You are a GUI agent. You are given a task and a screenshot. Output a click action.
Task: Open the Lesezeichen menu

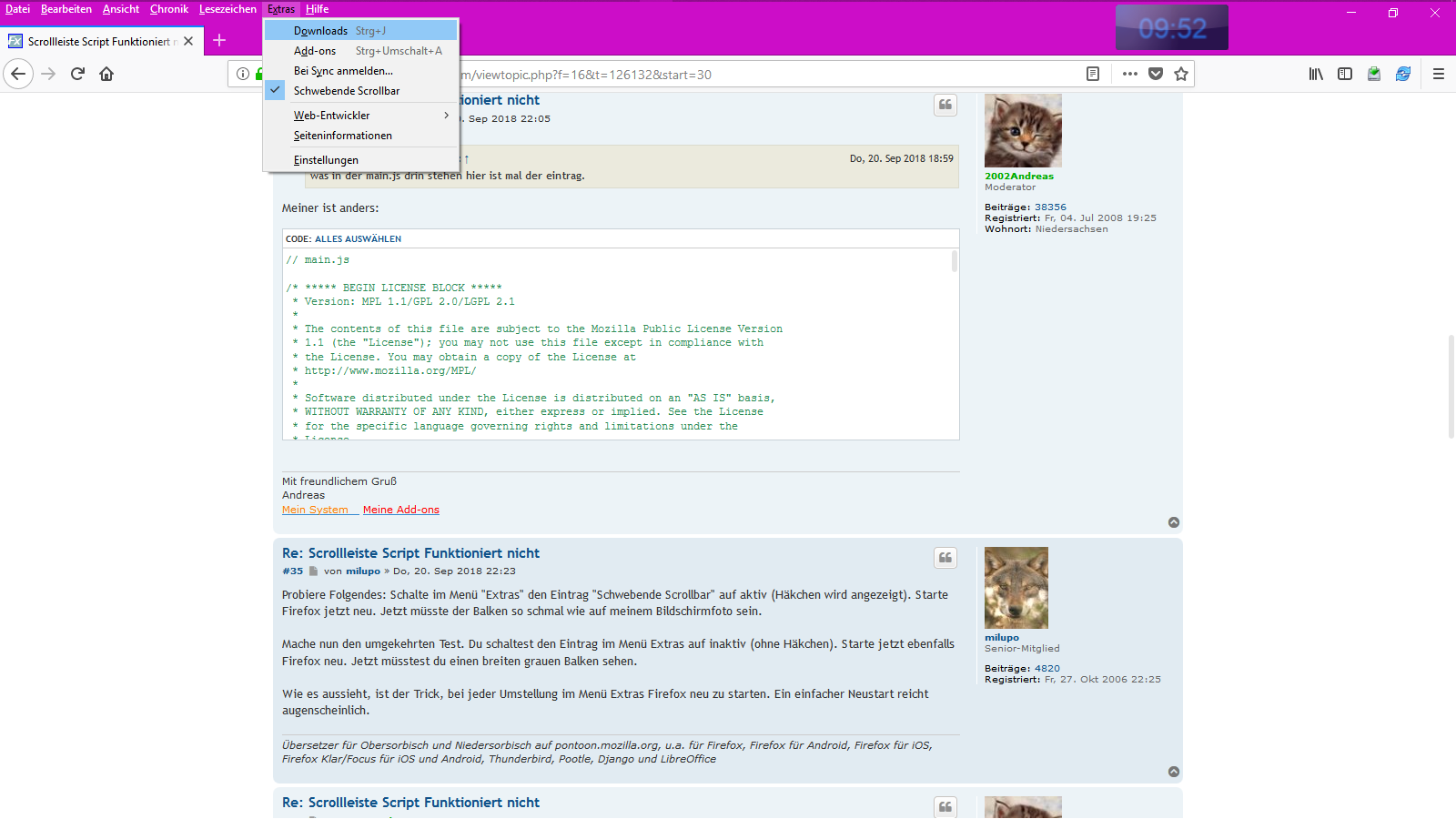tap(227, 9)
